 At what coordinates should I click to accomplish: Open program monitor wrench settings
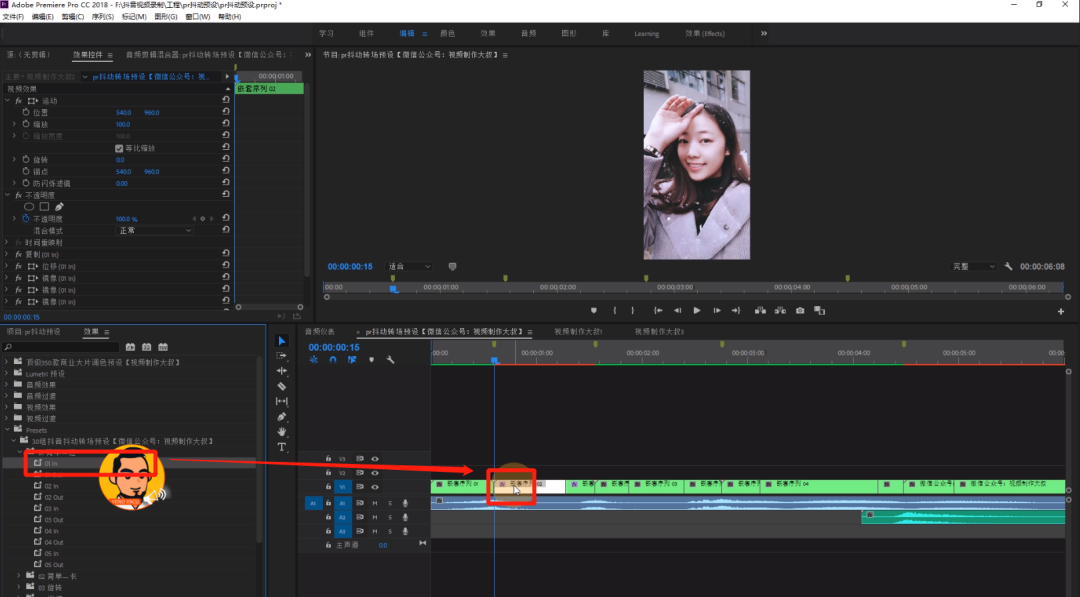tap(1008, 266)
